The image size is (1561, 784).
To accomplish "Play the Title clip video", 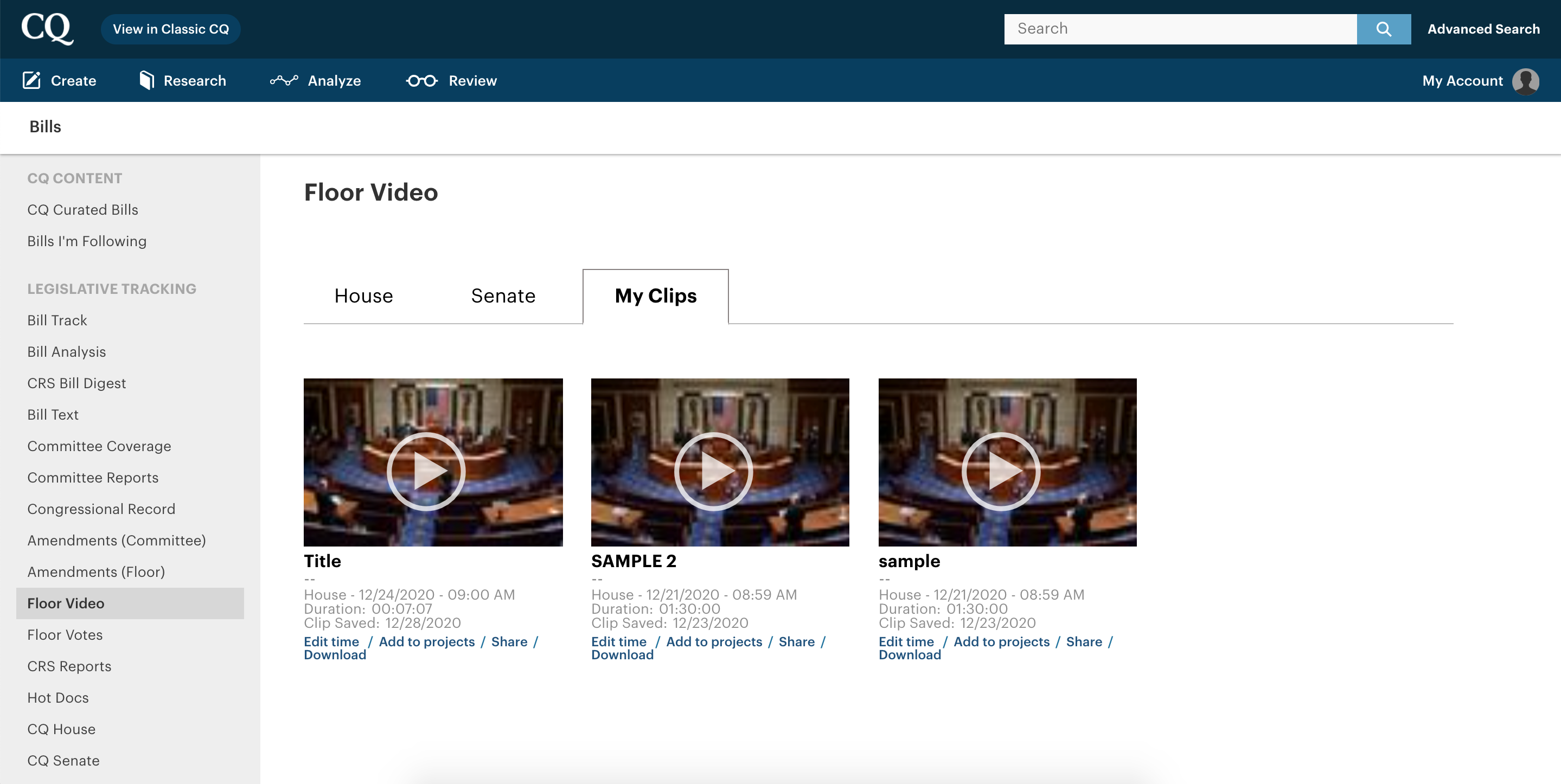I will pyautogui.click(x=426, y=471).
